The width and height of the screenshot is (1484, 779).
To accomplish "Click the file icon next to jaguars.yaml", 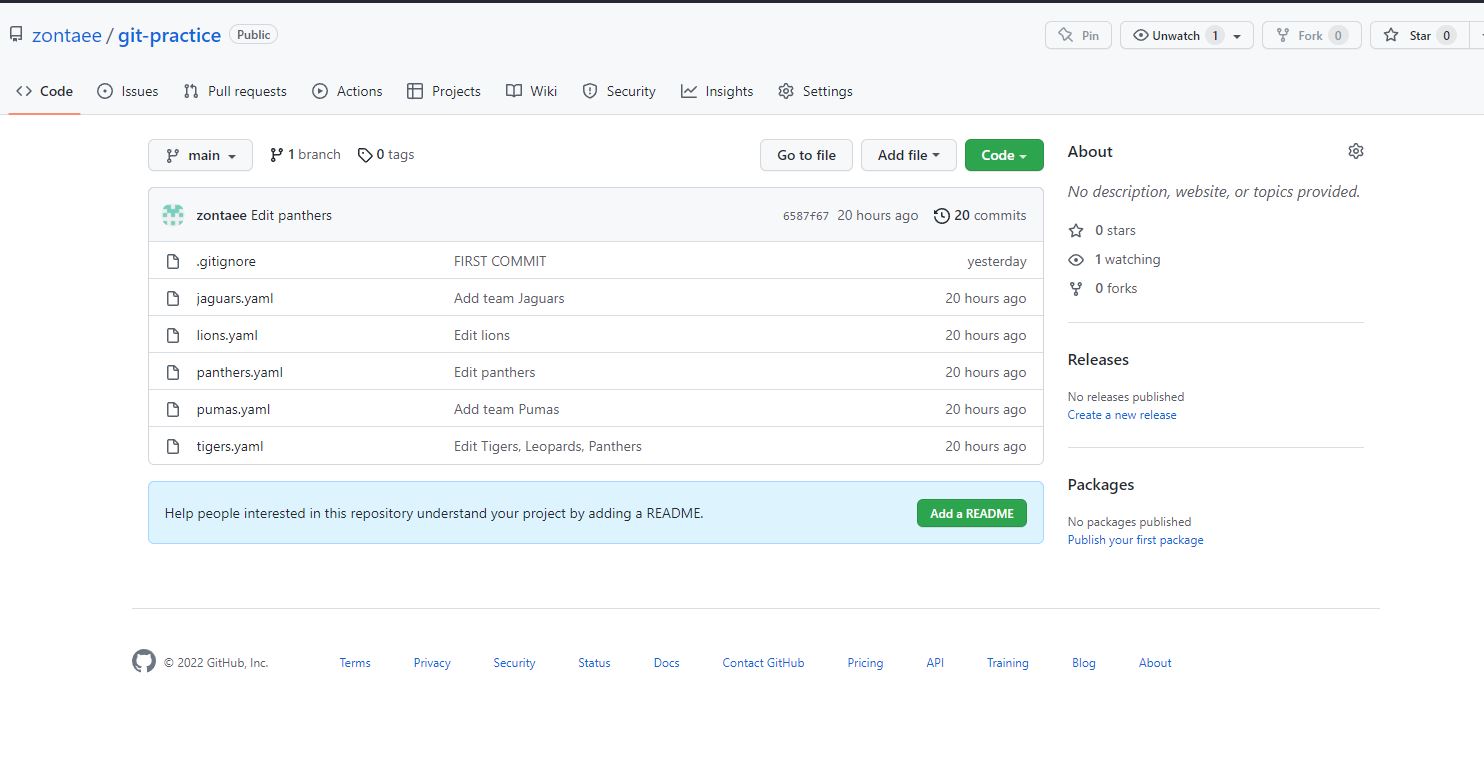I will [x=173, y=298].
